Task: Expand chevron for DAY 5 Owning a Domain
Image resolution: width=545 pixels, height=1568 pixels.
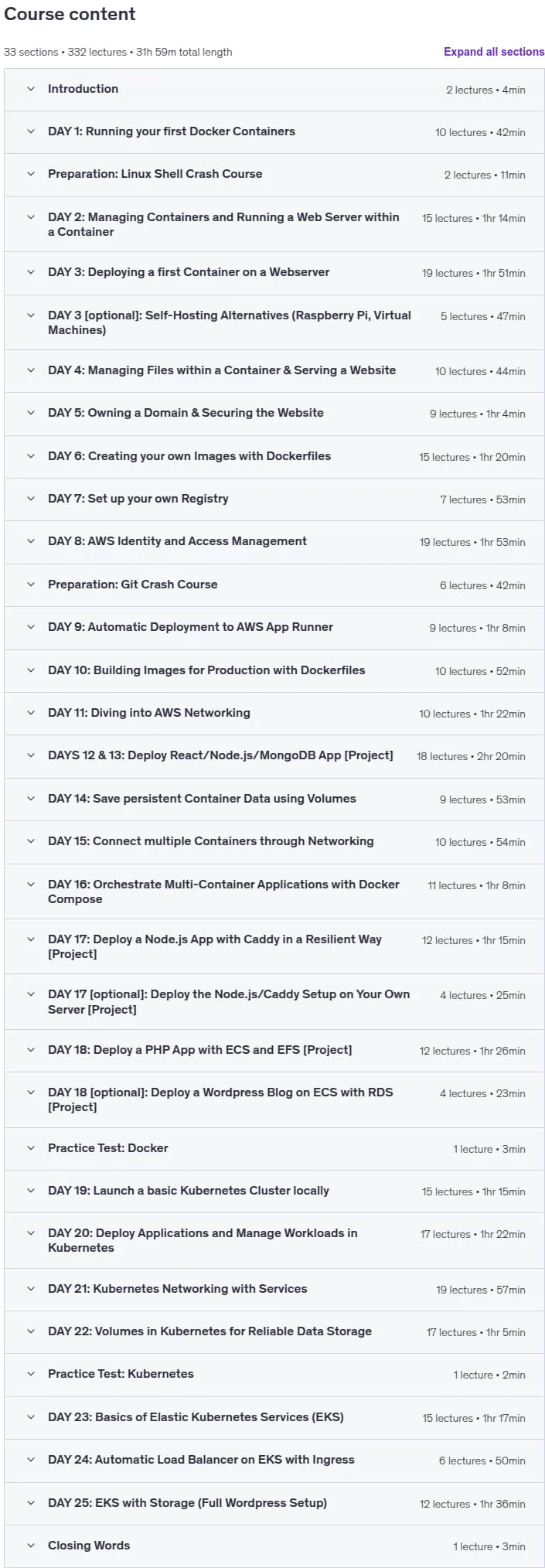Action: click(31, 413)
